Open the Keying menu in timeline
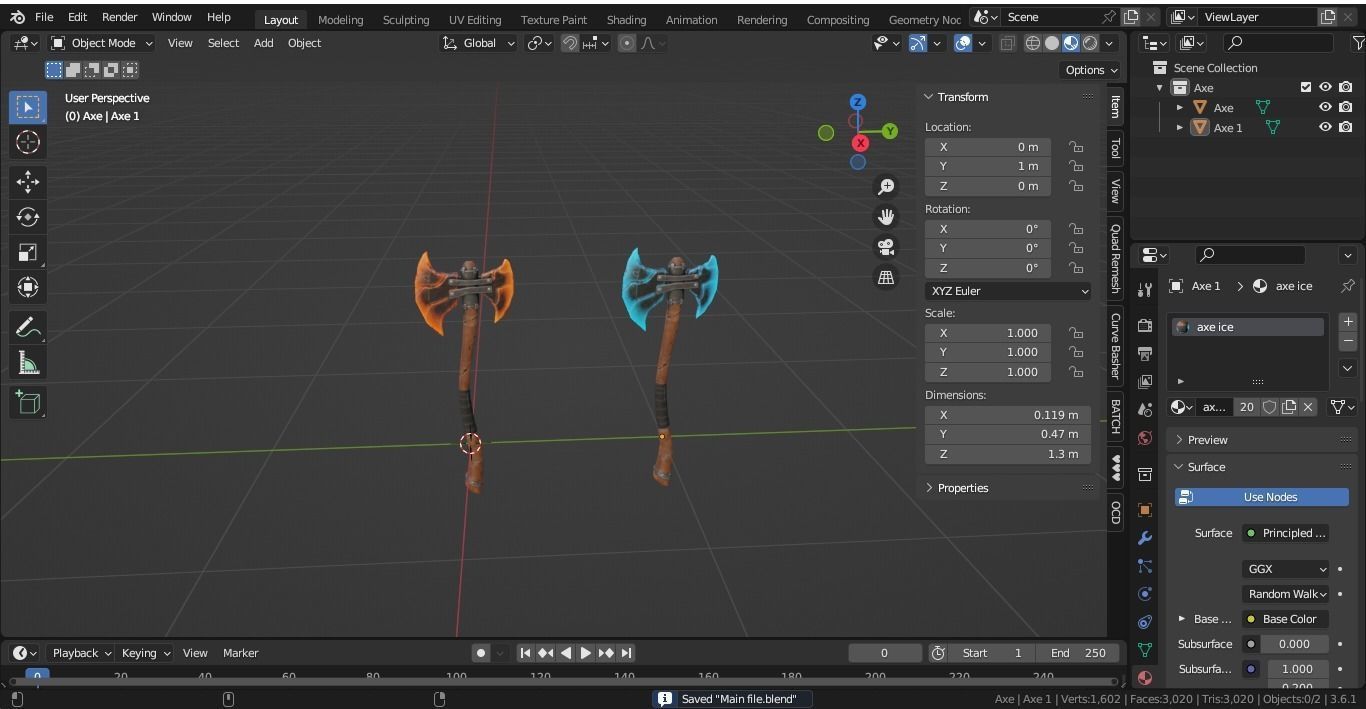The width and height of the screenshot is (1366, 709). point(146,653)
